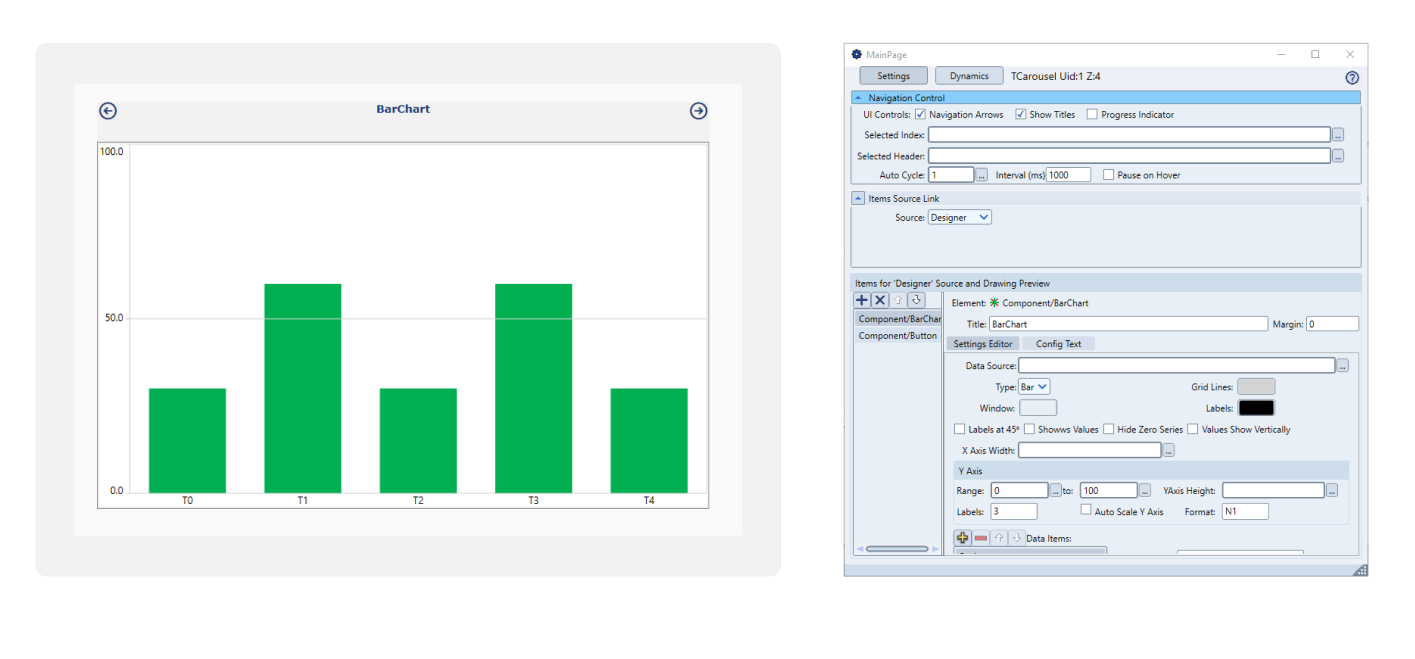Move selected carousel item down in list
The height and width of the screenshot is (659, 1415).
pyautogui.click(x=916, y=300)
